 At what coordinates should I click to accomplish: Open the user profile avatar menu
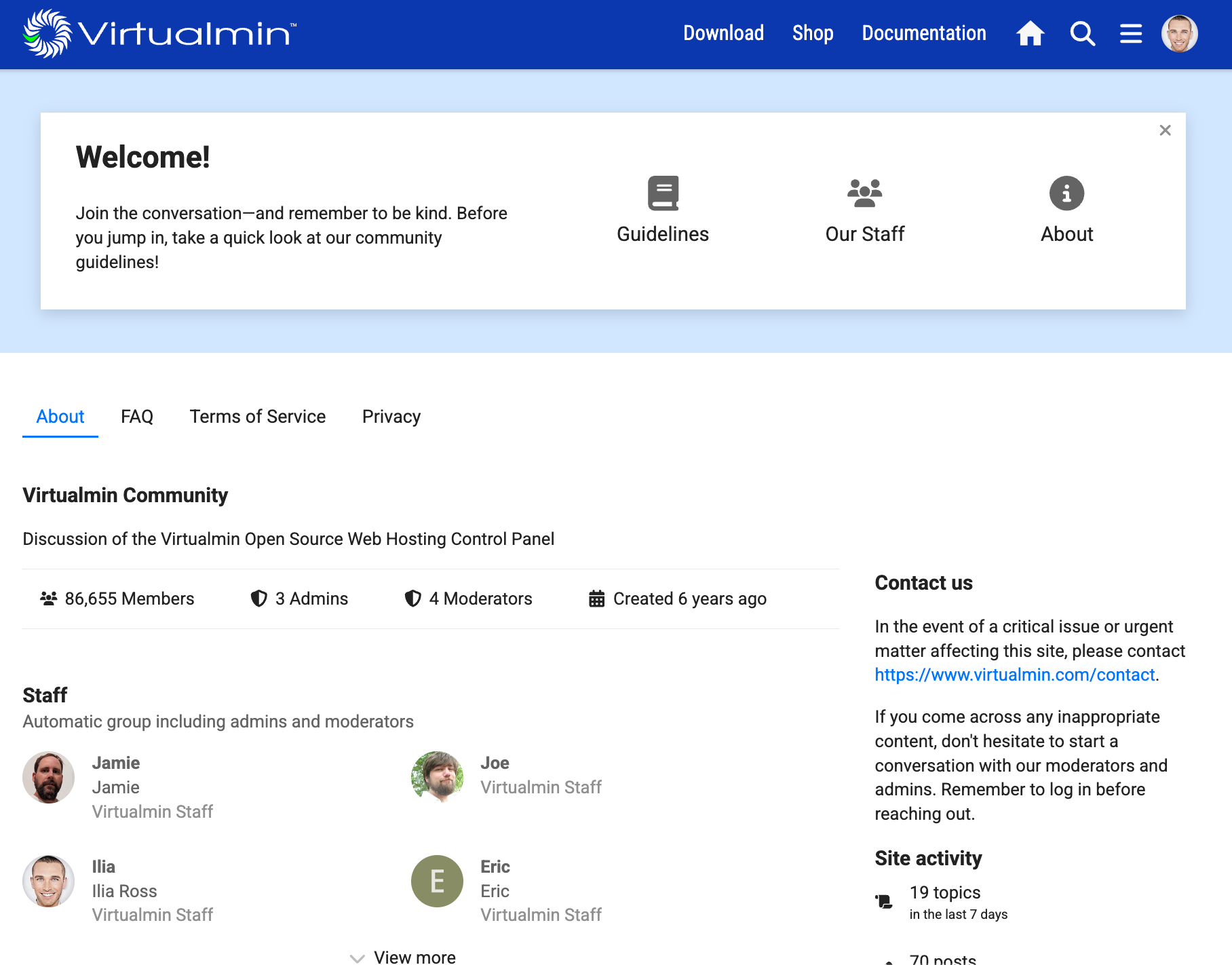click(1180, 33)
